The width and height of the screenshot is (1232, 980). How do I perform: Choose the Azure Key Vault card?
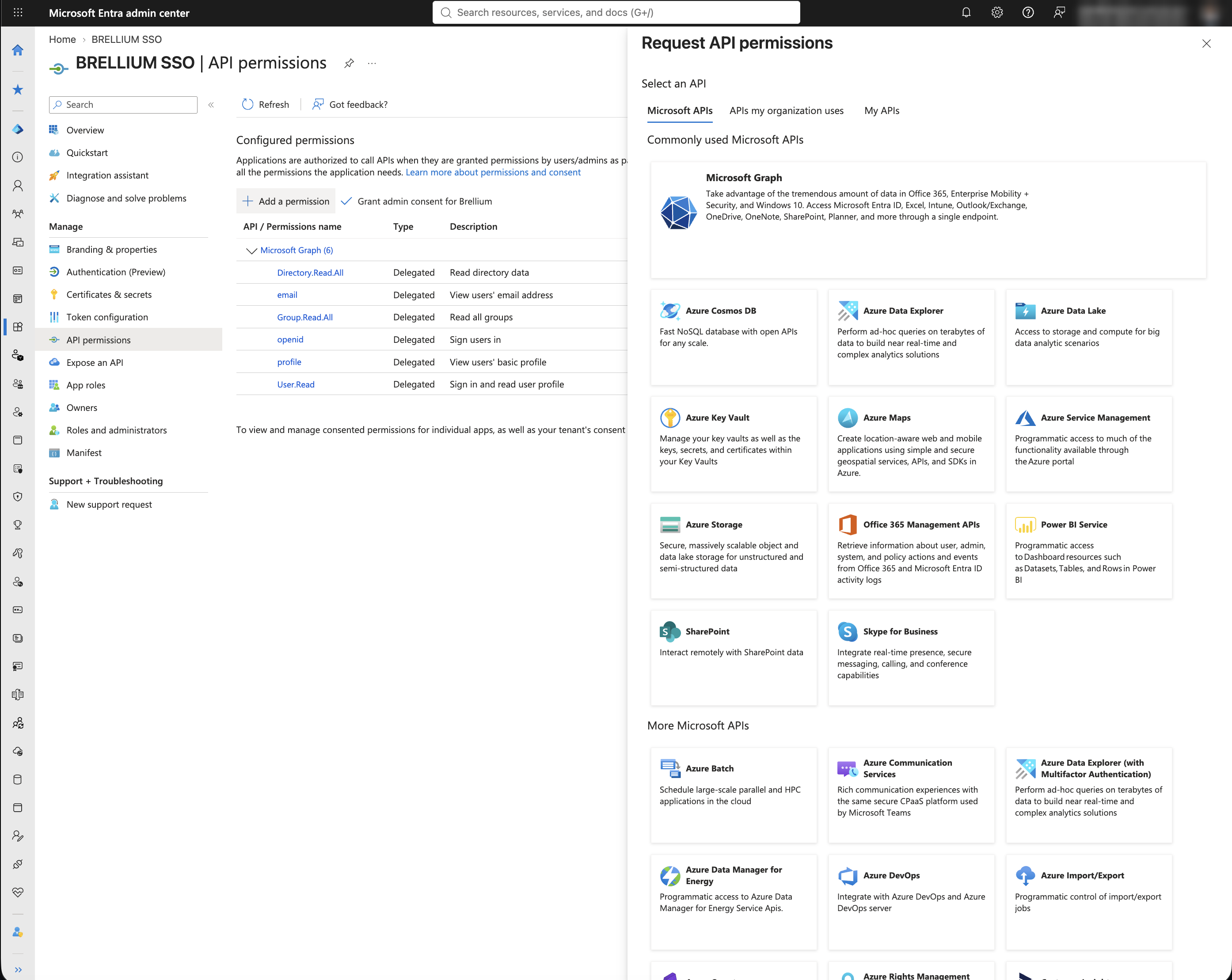(x=734, y=444)
